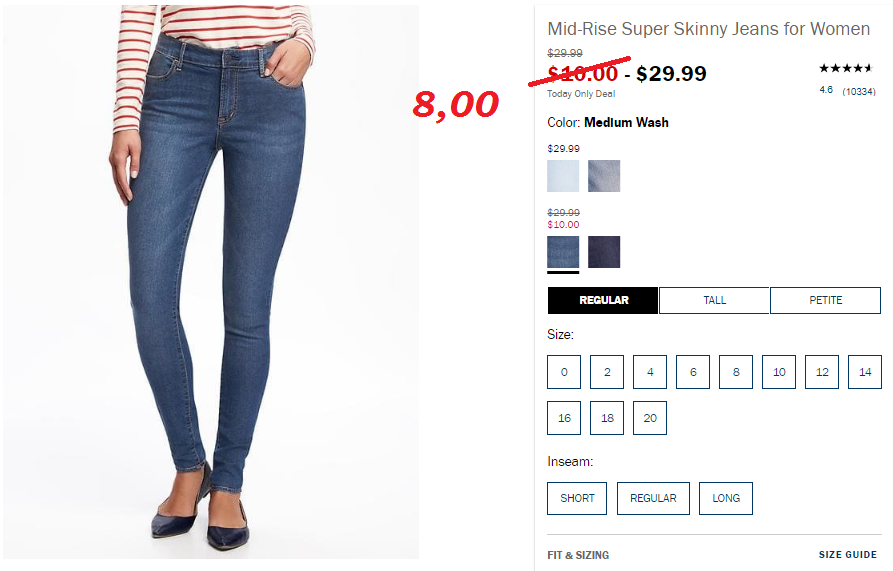Choose the SHORT inseam option

pos(577,498)
